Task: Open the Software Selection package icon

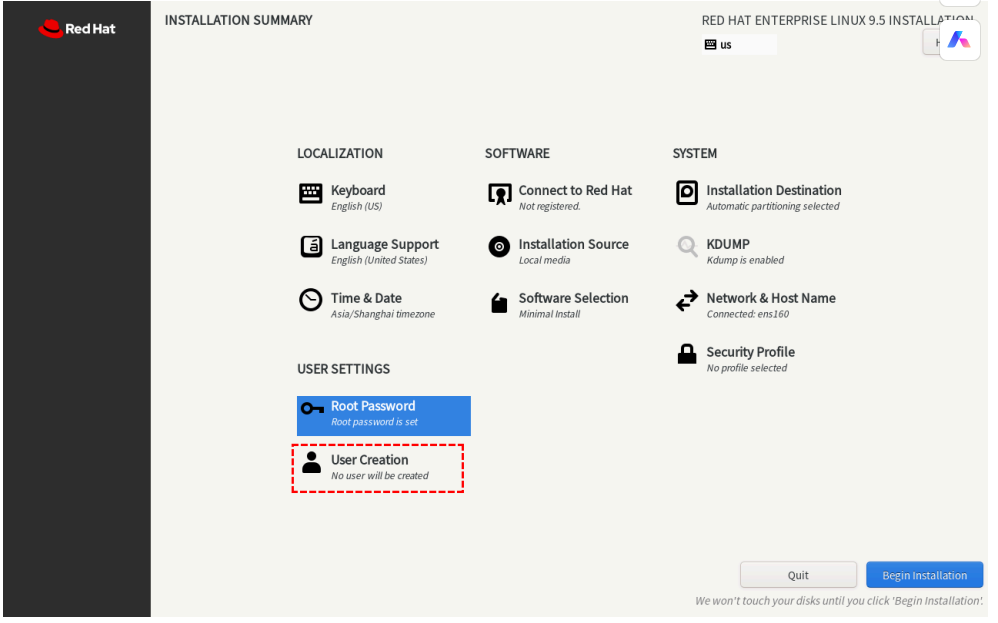Action: (x=499, y=303)
